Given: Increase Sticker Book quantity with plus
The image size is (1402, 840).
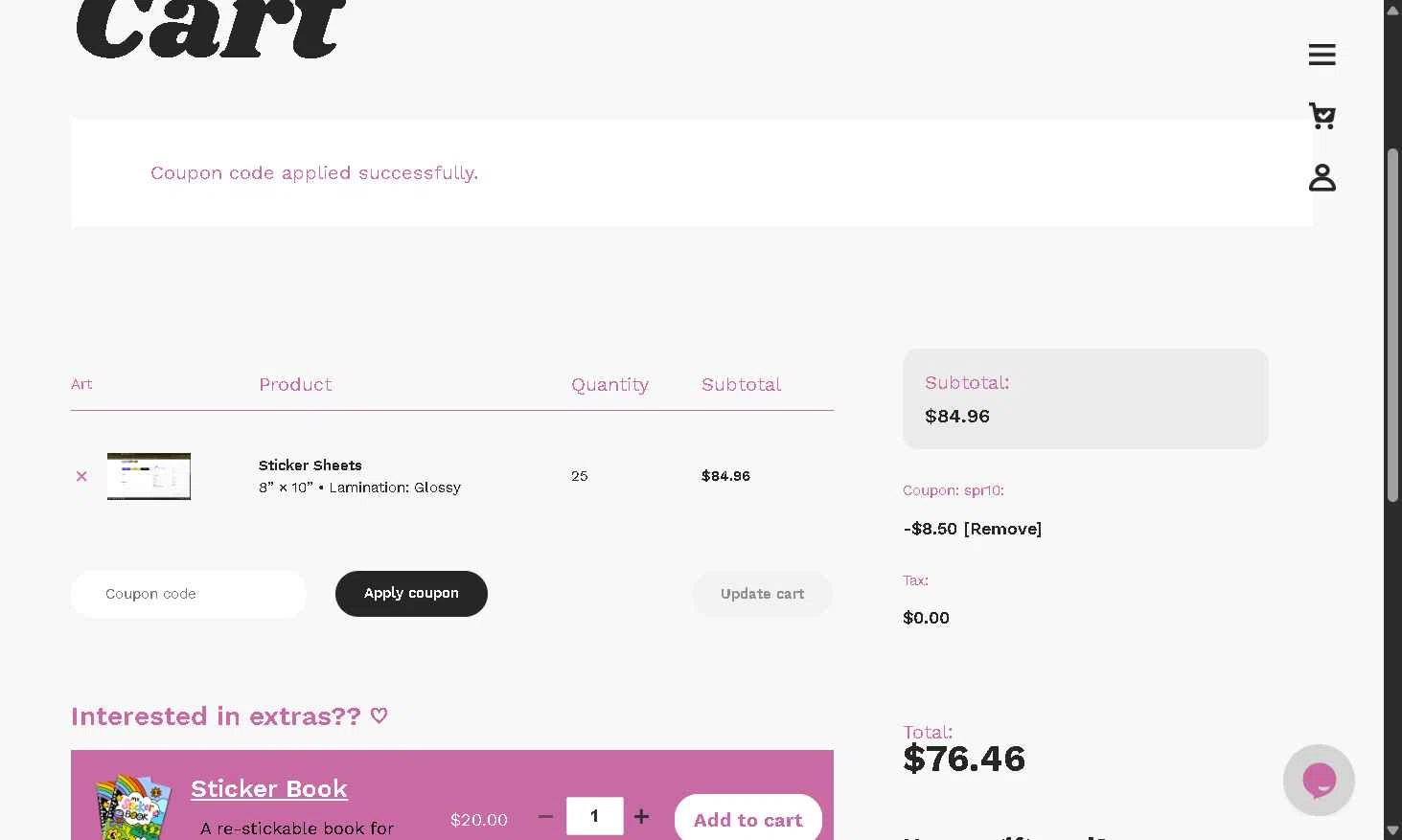Looking at the screenshot, I should click(641, 816).
